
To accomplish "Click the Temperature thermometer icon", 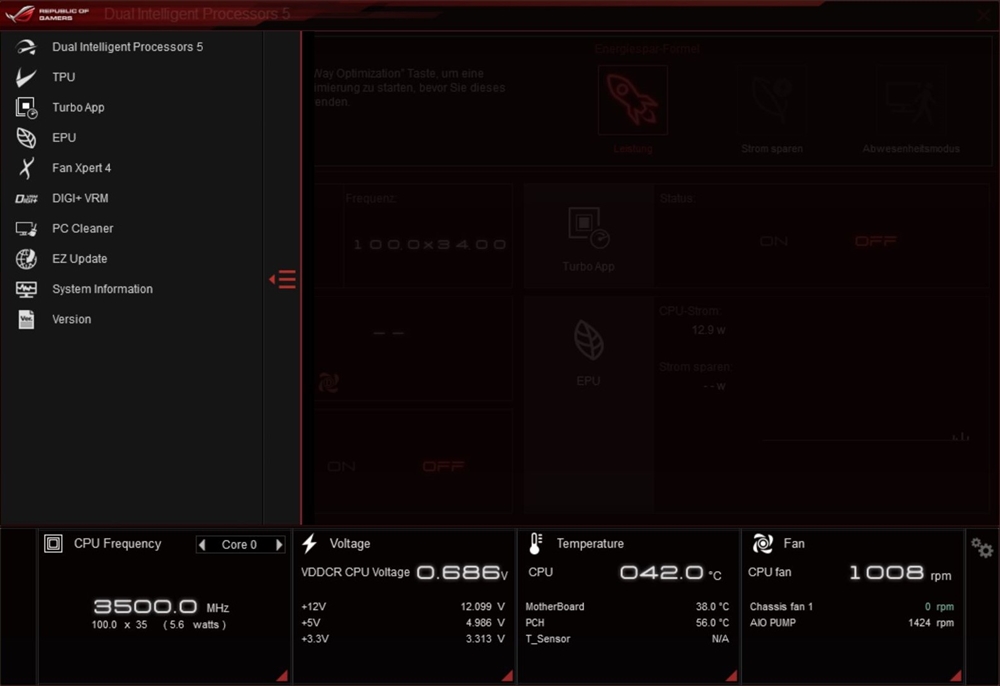I will [x=535, y=544].
